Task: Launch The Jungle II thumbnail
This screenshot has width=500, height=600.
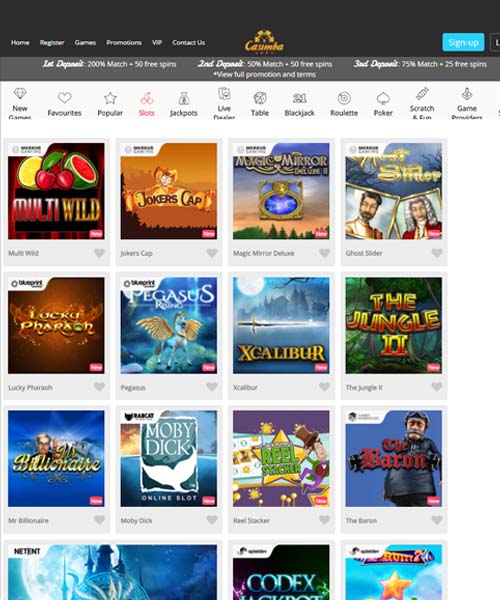Action: point(394,325)
